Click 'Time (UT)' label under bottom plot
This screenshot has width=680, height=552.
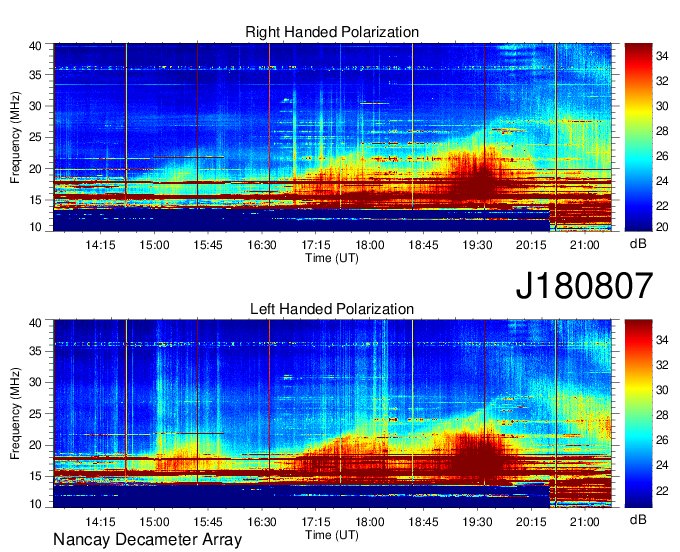tap(332, 535)
